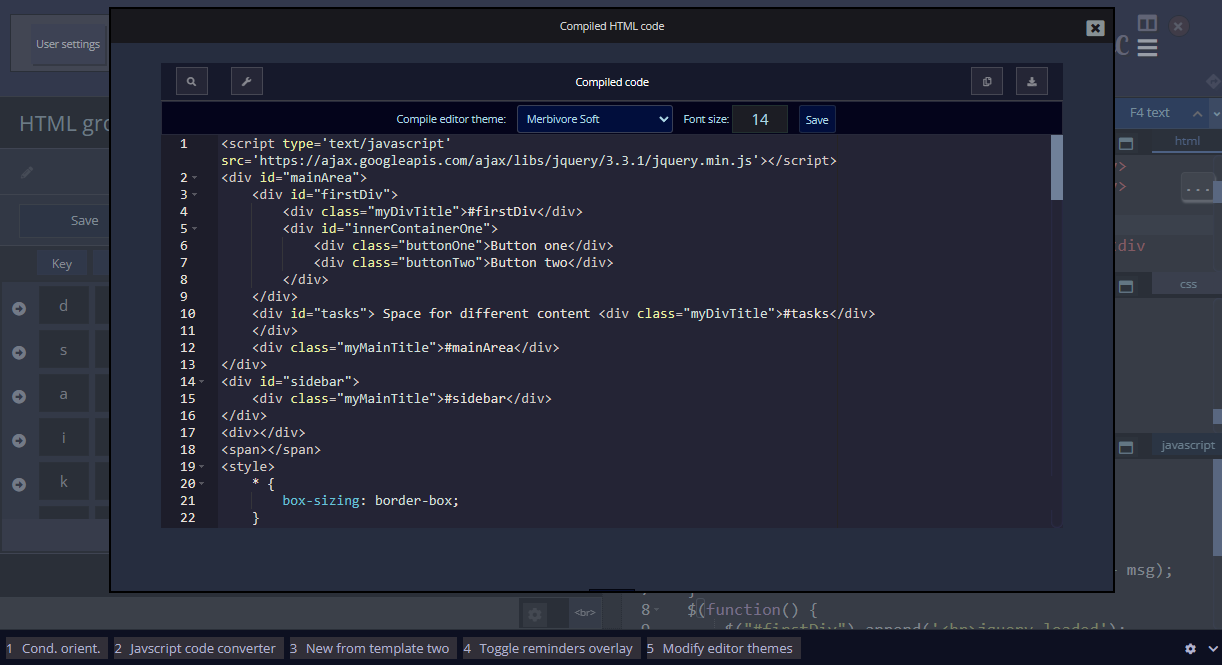Close the Compiled HTML code dialog
1222x665 pixels.
click(x=1096, y=28)
